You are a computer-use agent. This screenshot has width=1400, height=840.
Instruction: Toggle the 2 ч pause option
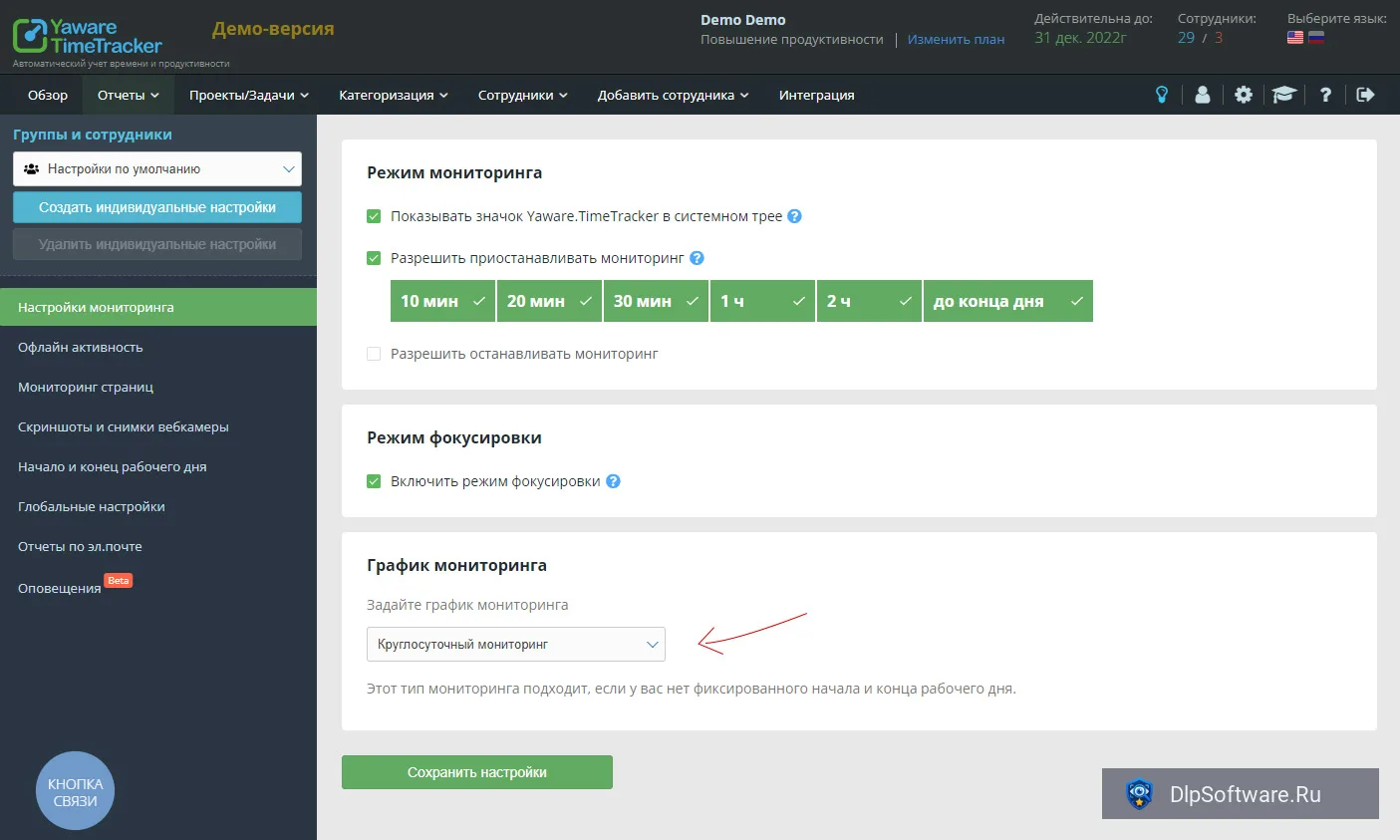869,301
